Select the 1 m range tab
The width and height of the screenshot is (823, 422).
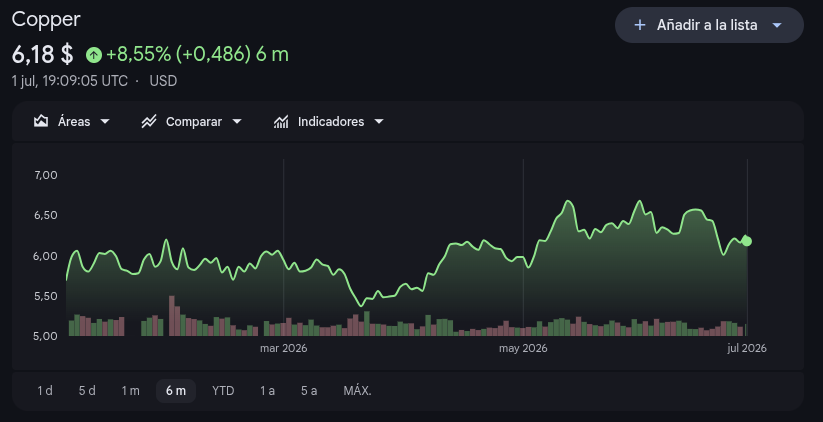tap(131, 391)
